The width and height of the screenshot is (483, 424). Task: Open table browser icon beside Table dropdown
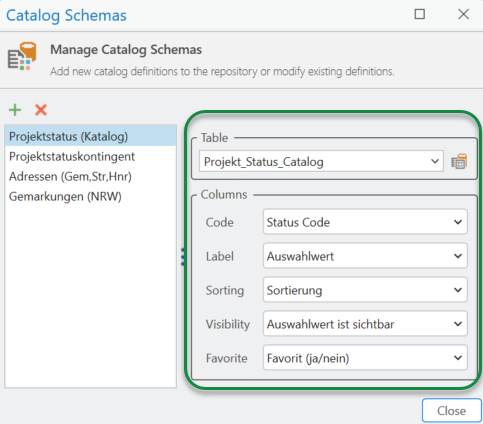pyautogui.click(x=459, y=161)
